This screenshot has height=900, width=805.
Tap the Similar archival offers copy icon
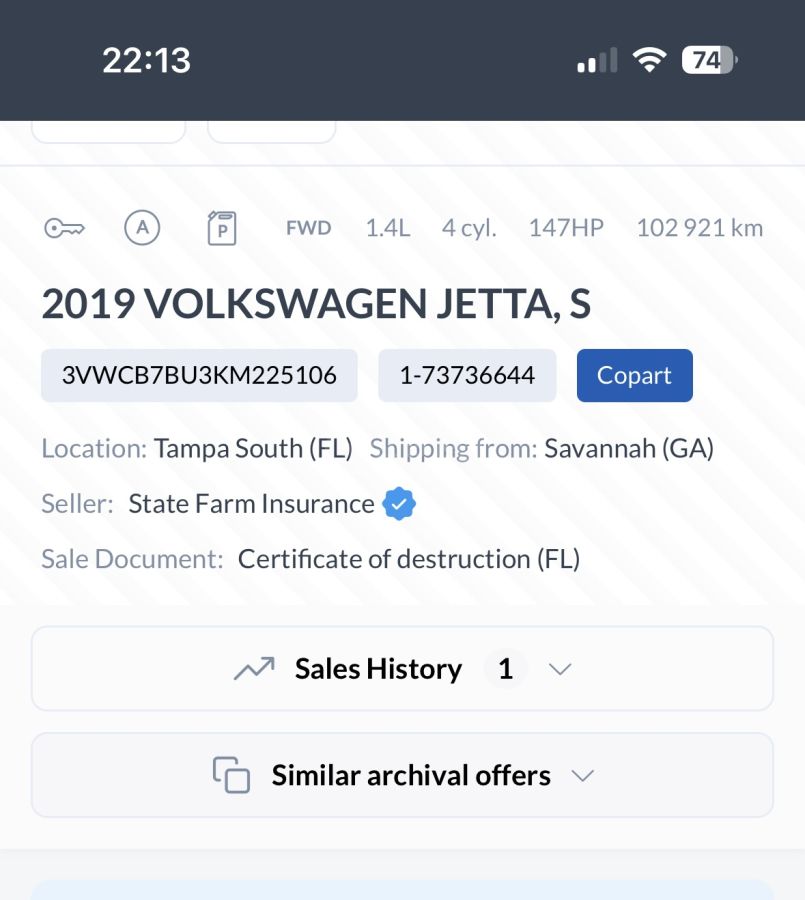[x=231, y=775]
